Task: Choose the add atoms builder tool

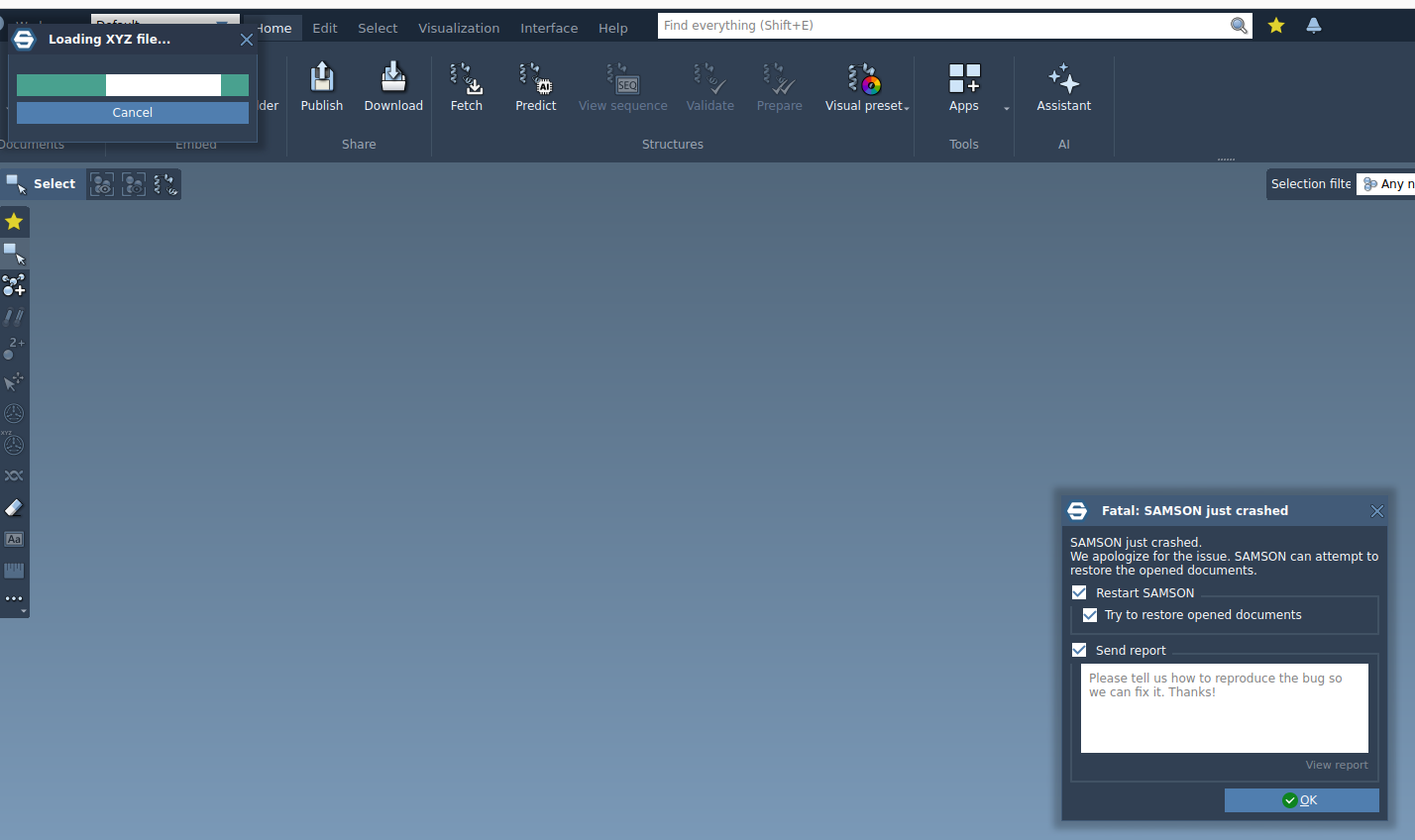Action: point(14,285)
